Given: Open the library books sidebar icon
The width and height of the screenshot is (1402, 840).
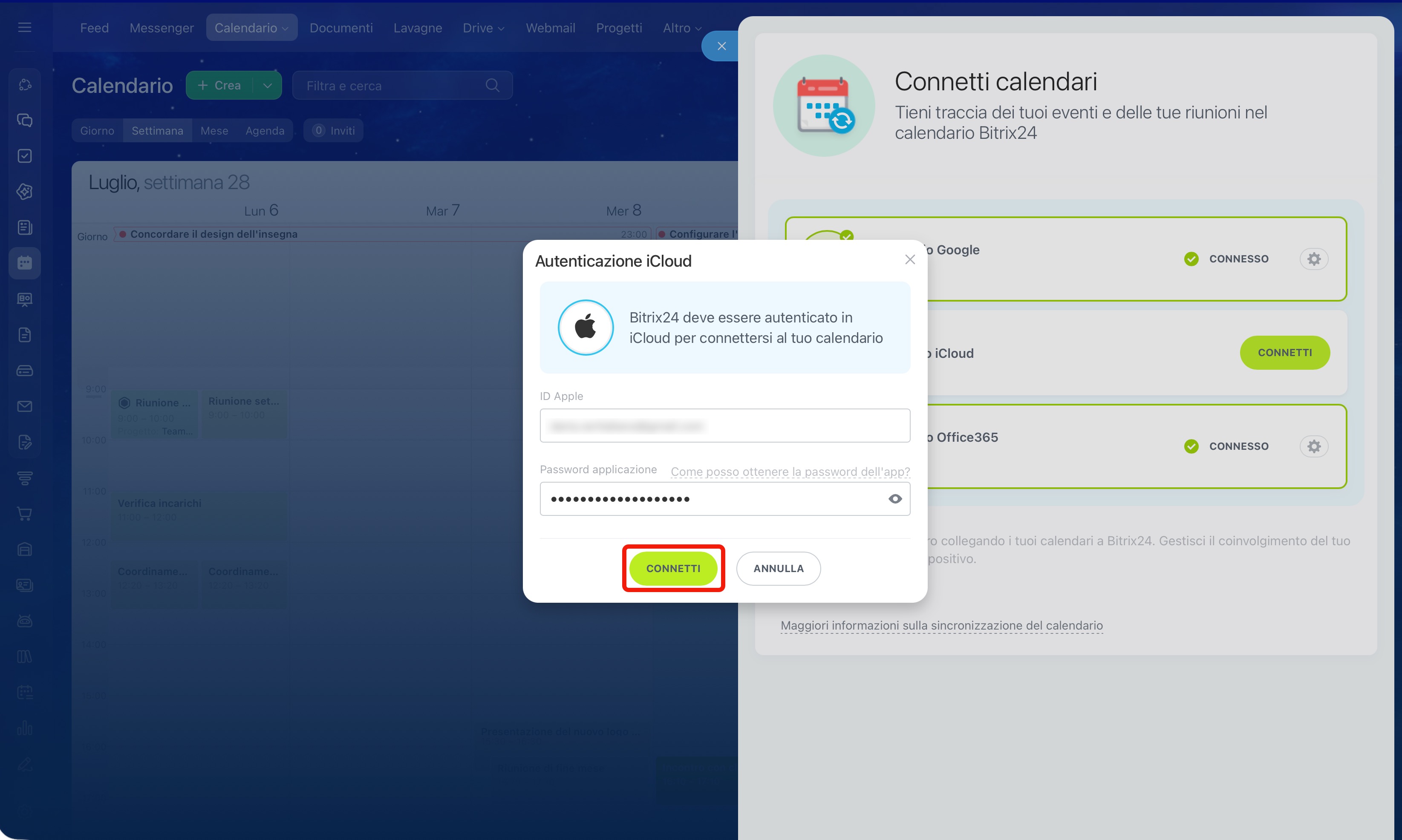Looking at the screenshot, I should [x=24, y=656].
